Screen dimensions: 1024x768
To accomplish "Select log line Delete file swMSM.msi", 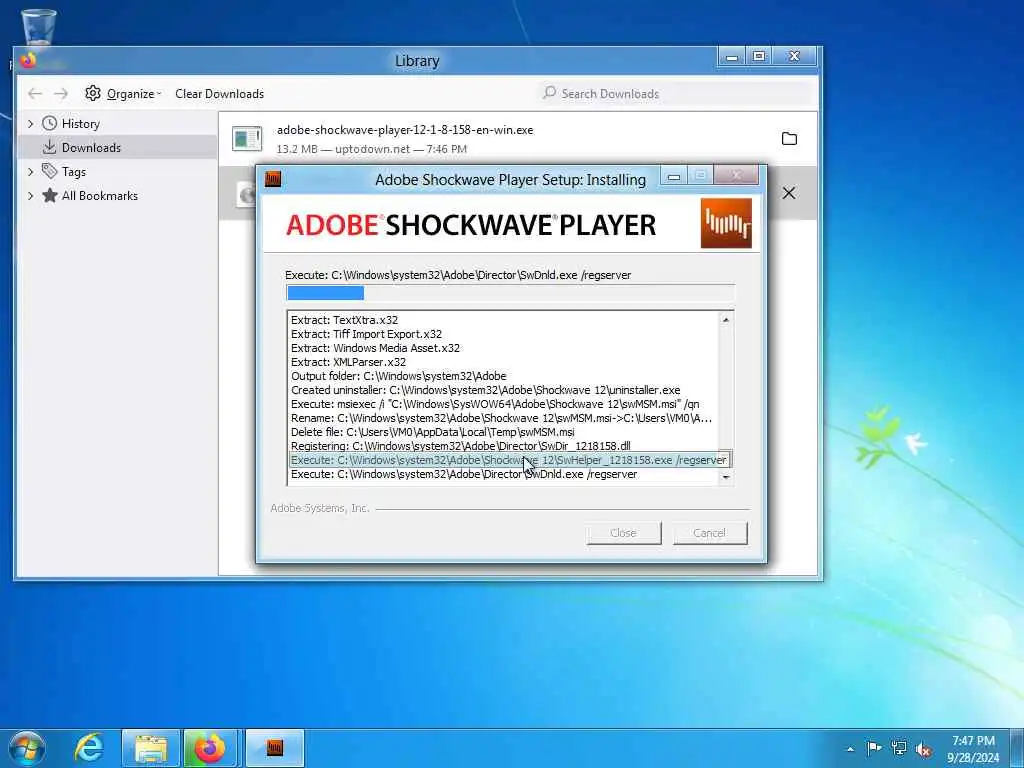I will click(x=432, y=432).
